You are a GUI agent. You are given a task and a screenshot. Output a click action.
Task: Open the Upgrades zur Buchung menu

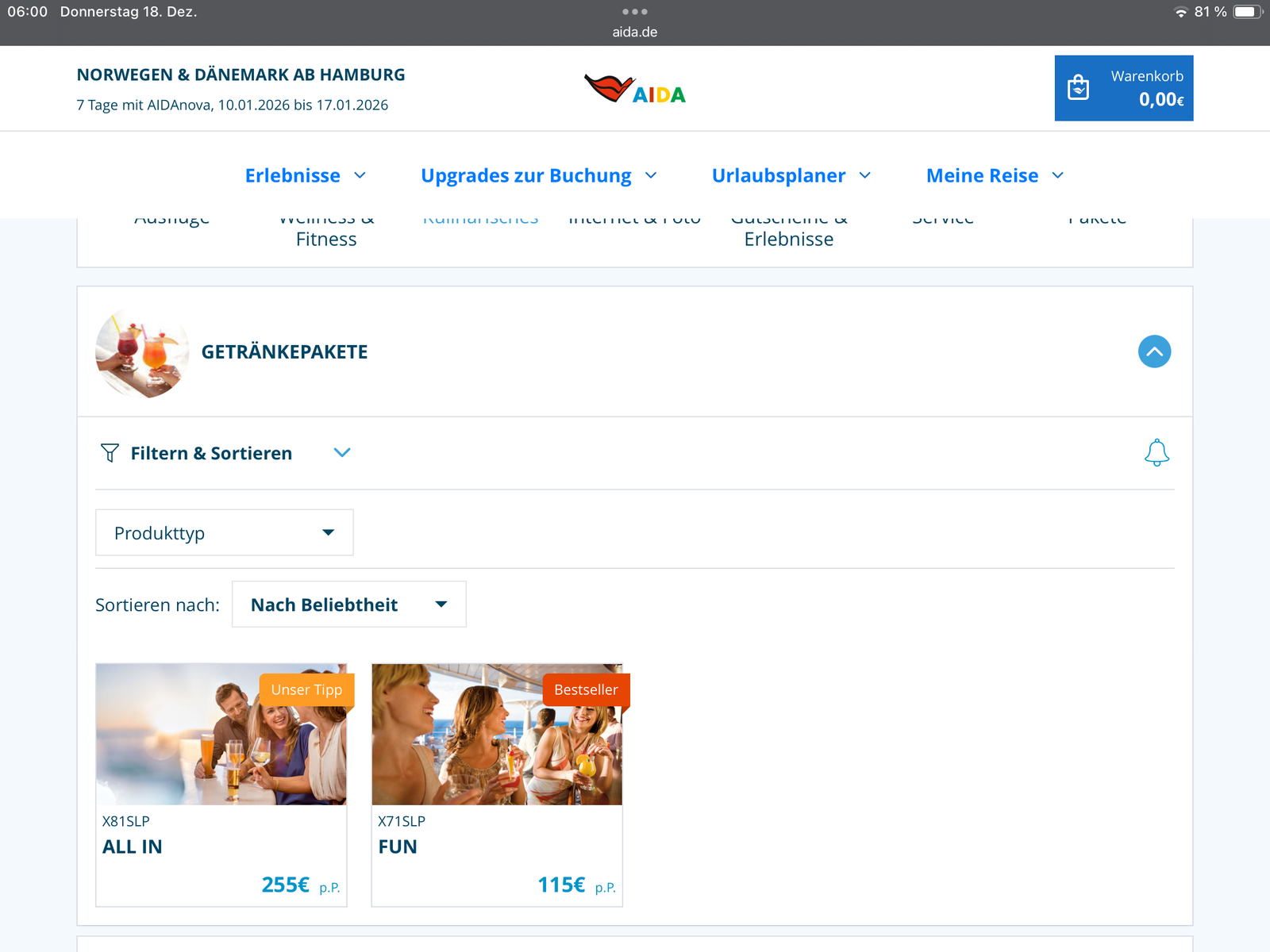(538, 175)
